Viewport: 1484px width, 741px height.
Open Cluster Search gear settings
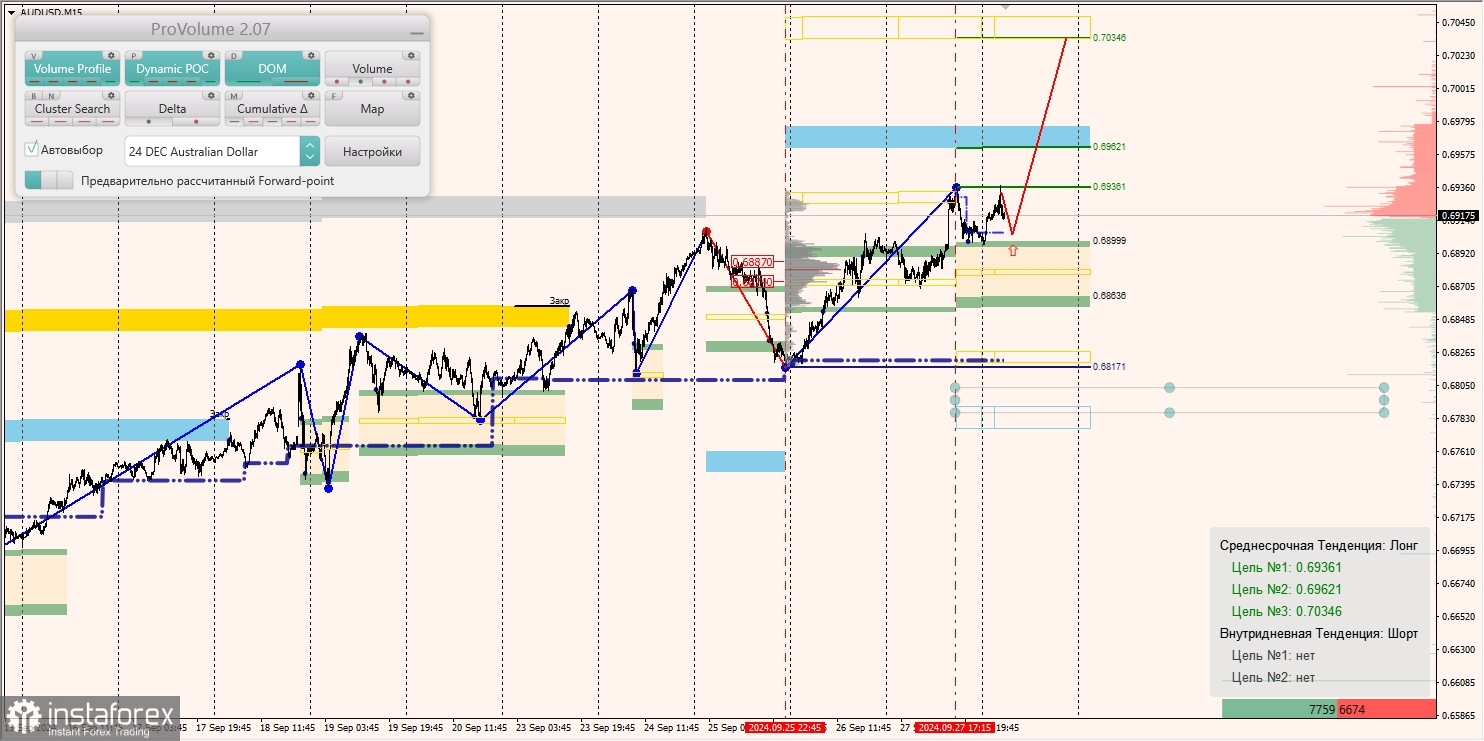point(111,95)
